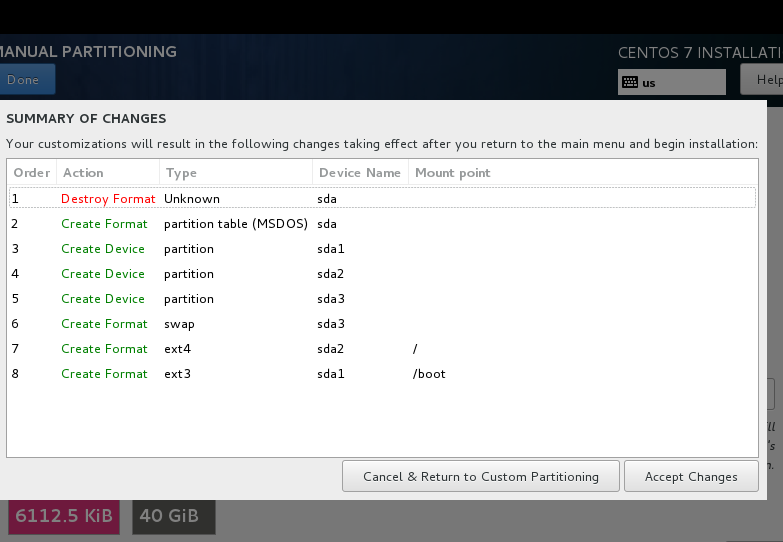Screen dimensions: 783x542
Task: Open the us keyboard layout indicator
Action: (x=672, y=82)
